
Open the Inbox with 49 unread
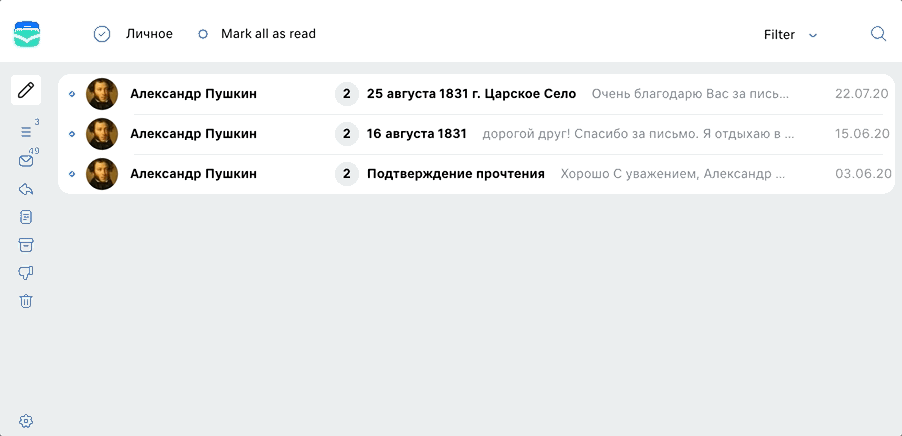pyautogui.click(x=26, y=161)
